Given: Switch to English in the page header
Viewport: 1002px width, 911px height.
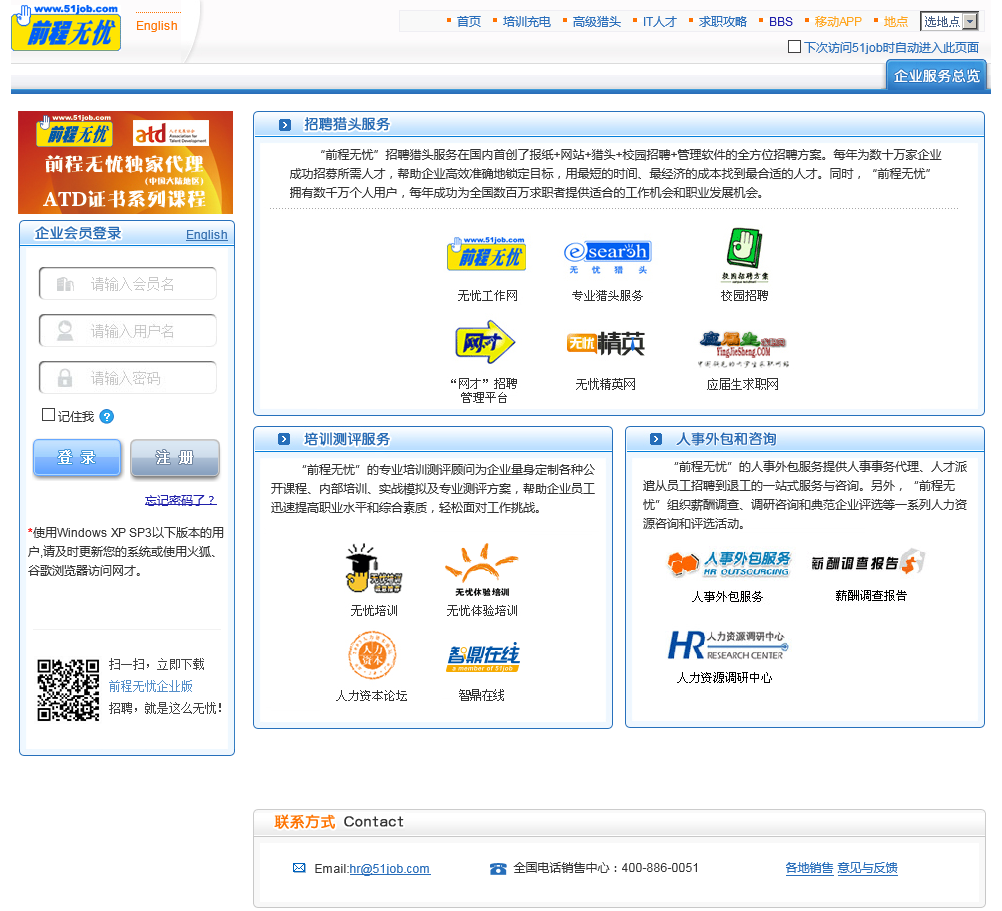Looking at the screenshot, I should click(157, 26).
